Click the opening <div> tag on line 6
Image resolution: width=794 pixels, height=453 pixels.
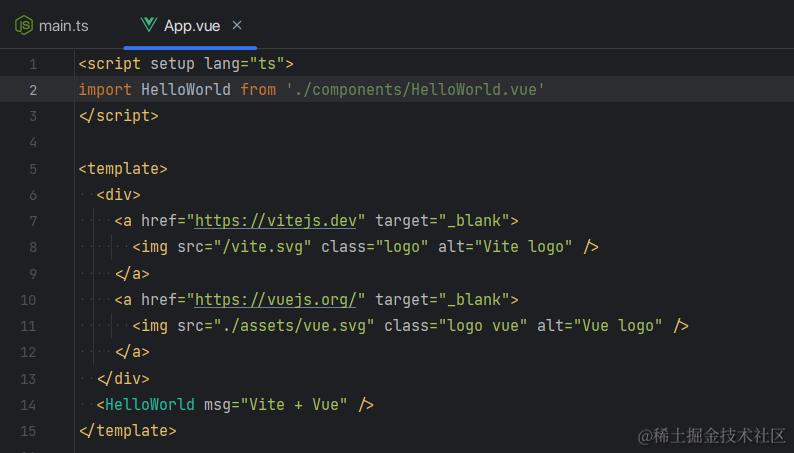coord(118,195)
